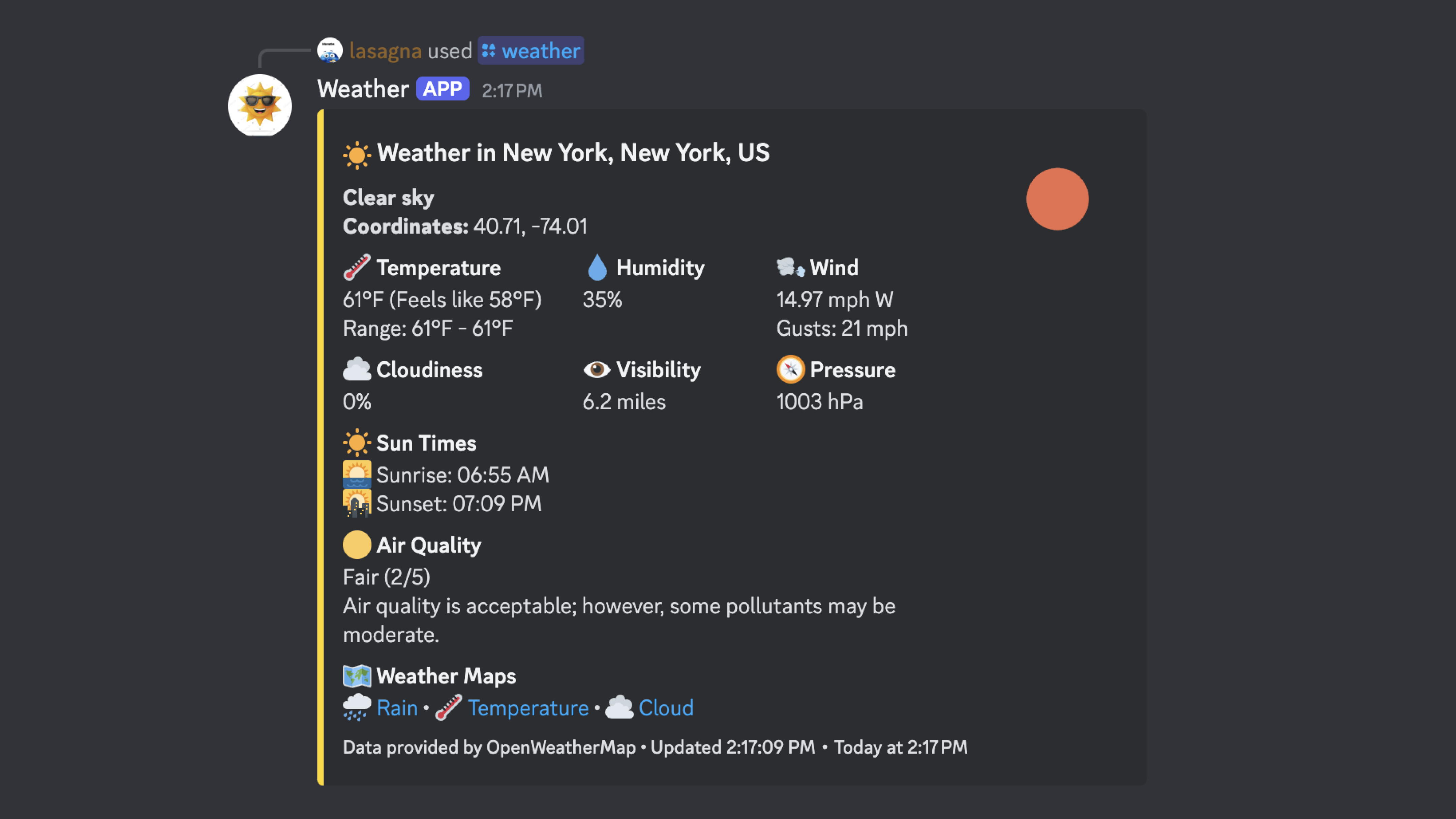Click the eye icon next to Visibility

click(x=597, y=370)
